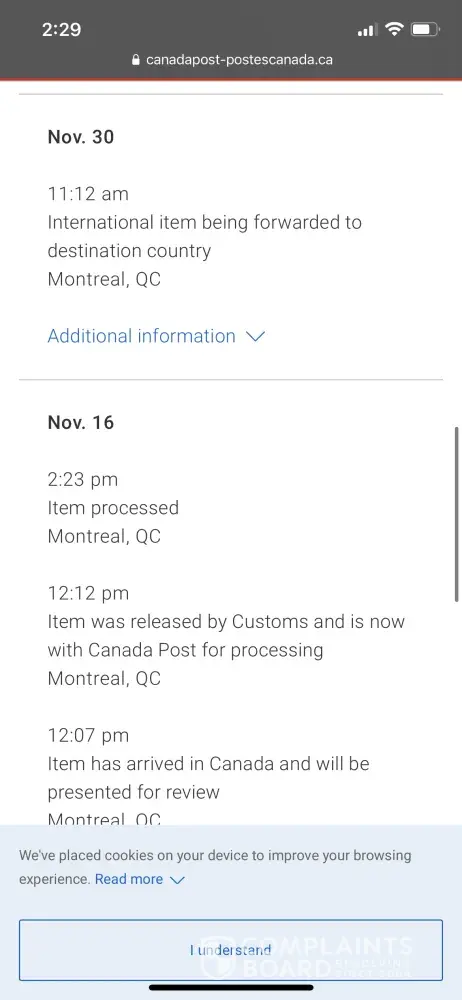Open the Read more cookie link

tap(129, 879)
